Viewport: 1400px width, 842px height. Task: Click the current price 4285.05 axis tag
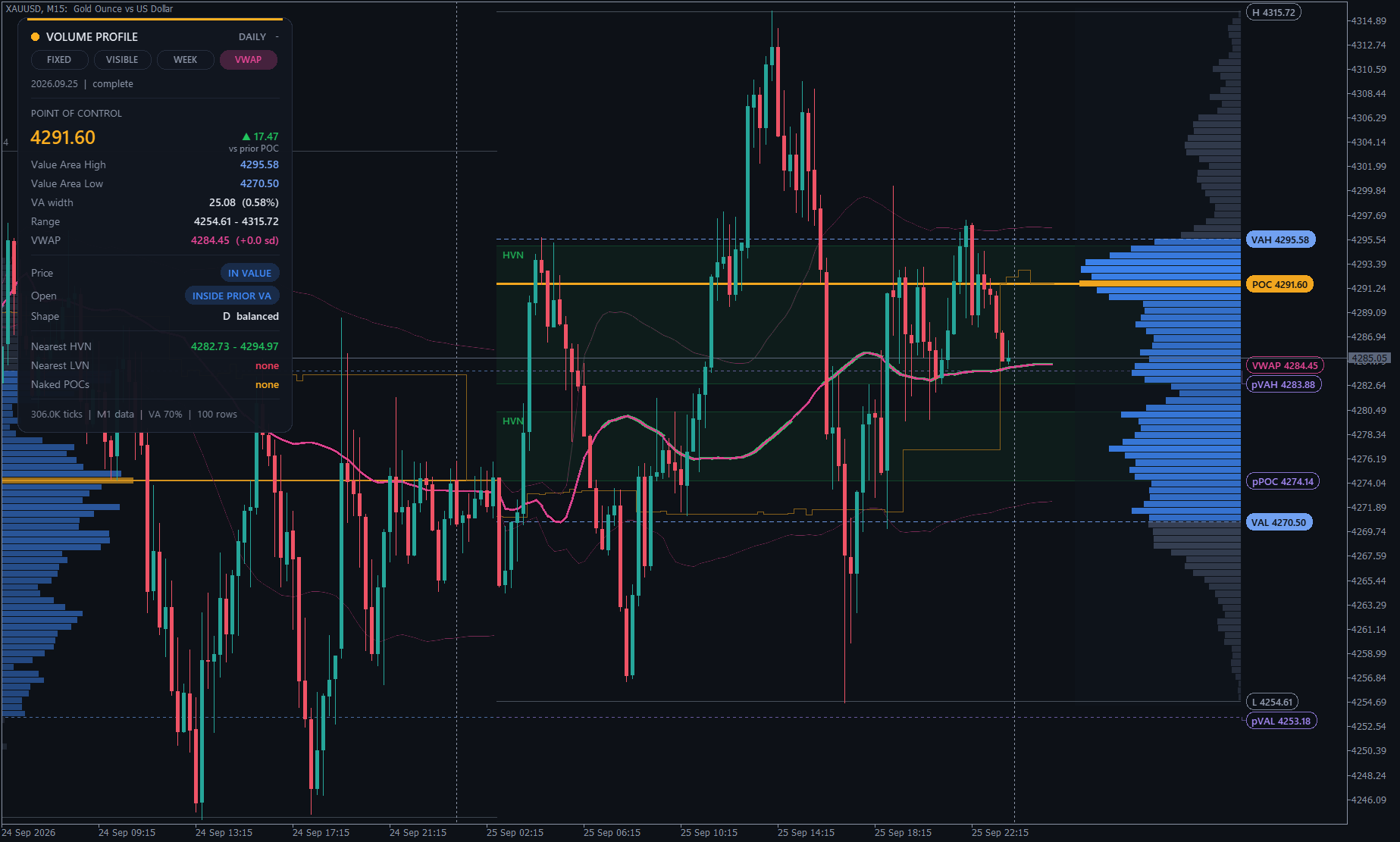[x=1370, y=358]
